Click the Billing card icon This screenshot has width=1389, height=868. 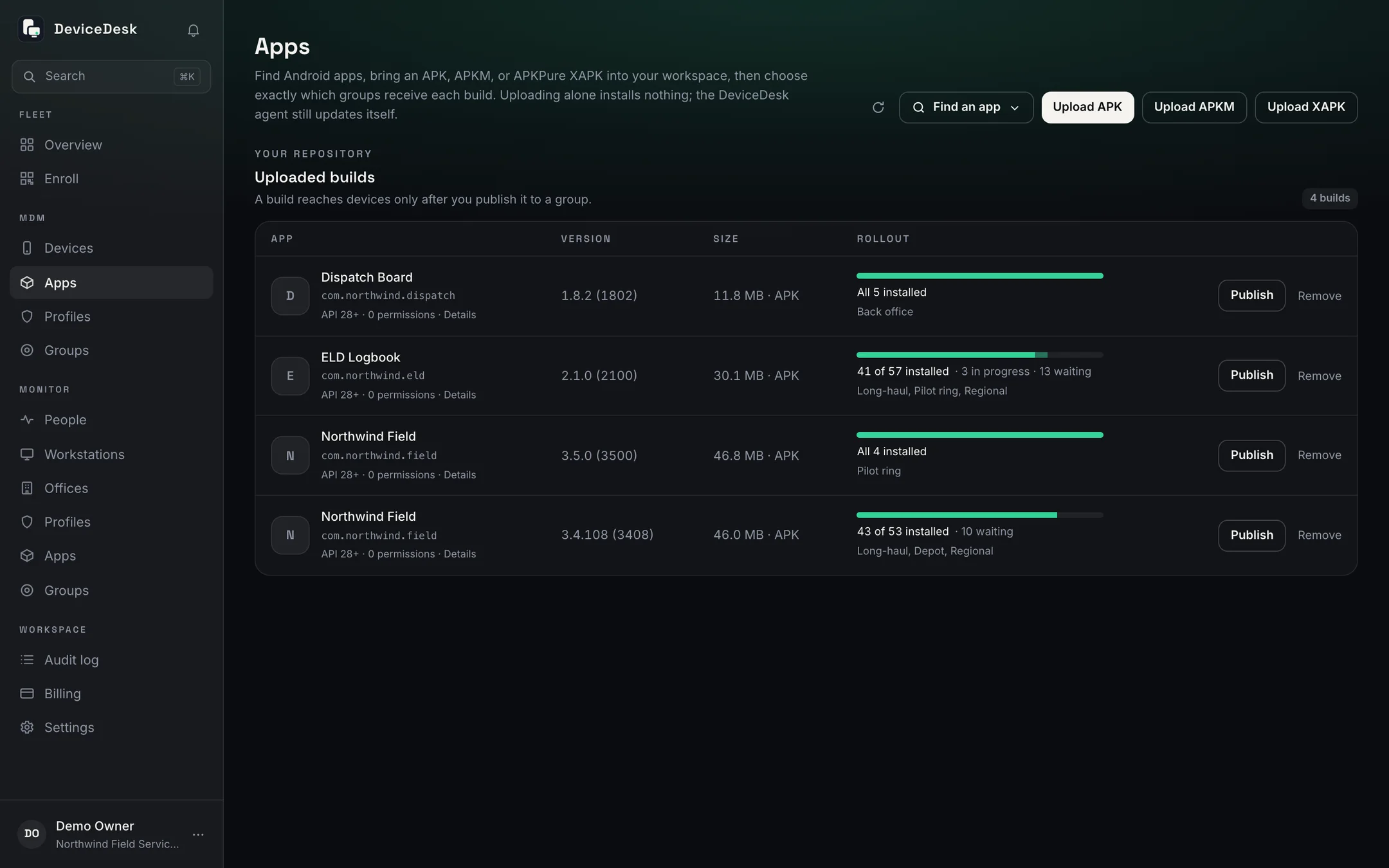(27, 693)
